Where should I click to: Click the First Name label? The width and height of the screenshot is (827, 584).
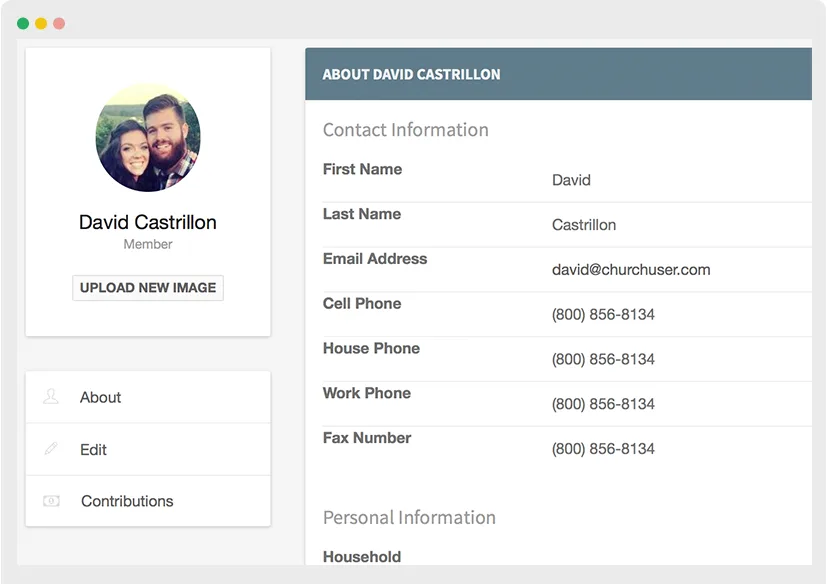click(362, 169)
